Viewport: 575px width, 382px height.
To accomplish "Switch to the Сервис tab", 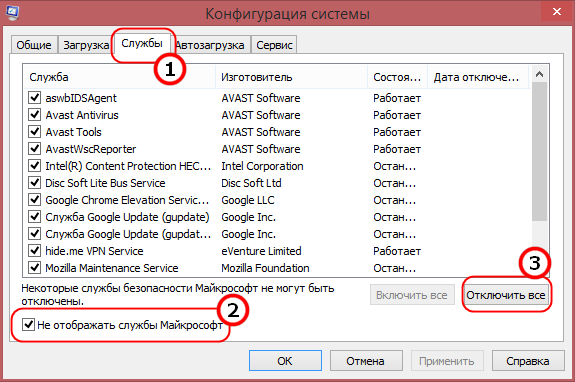I will [x=274, y=45].
